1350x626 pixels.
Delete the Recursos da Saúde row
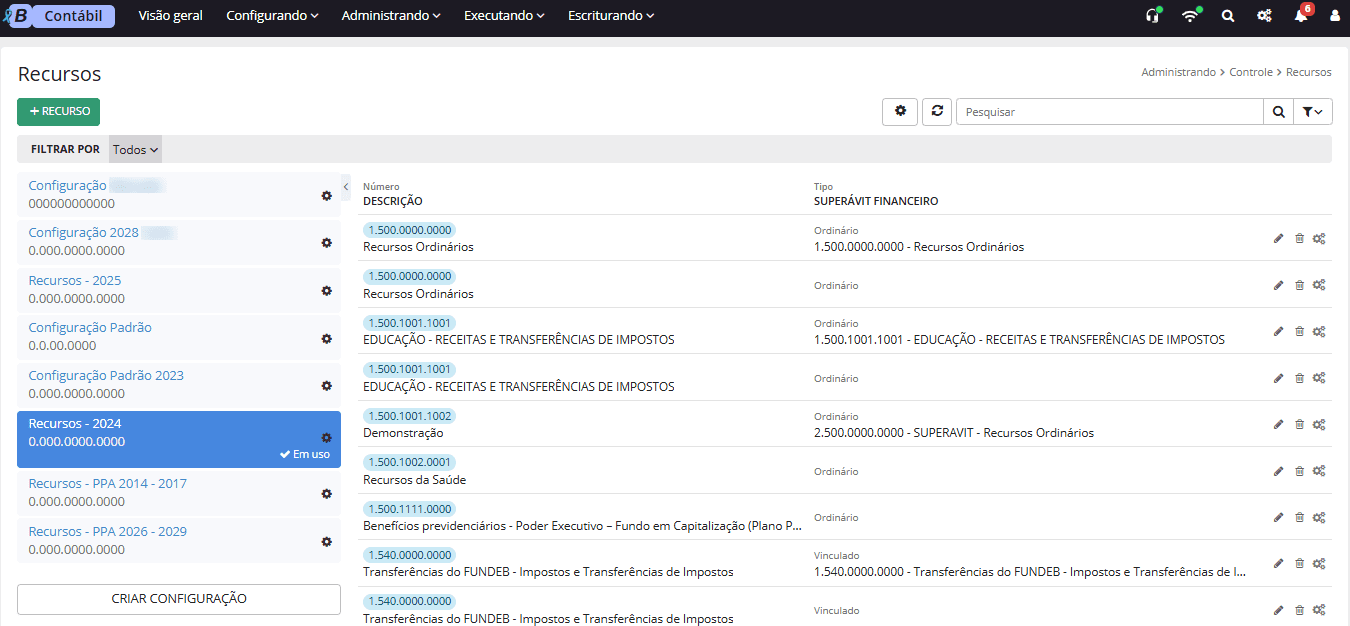pyautogui.click(x=1299, y=471)
